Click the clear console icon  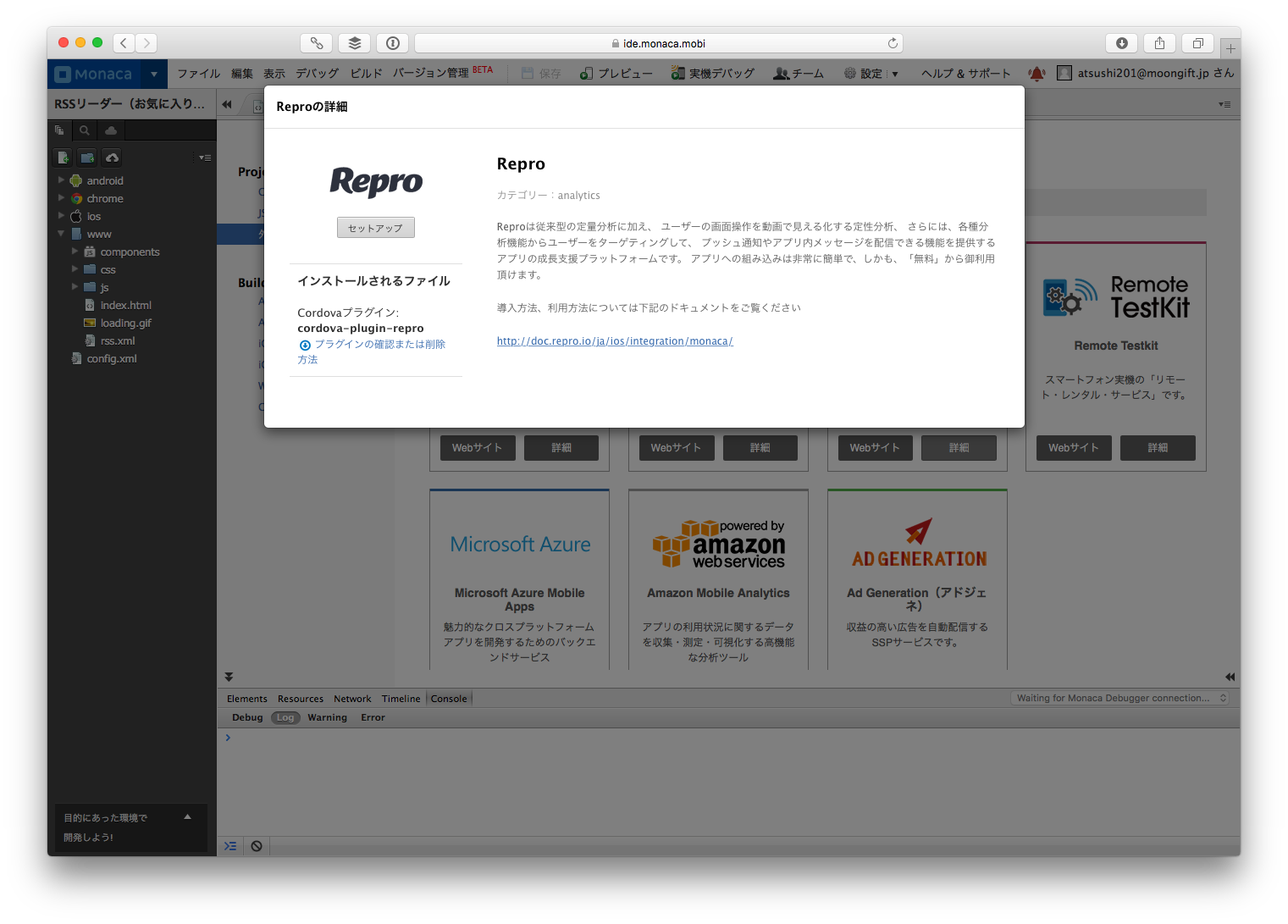coord(257,845)
